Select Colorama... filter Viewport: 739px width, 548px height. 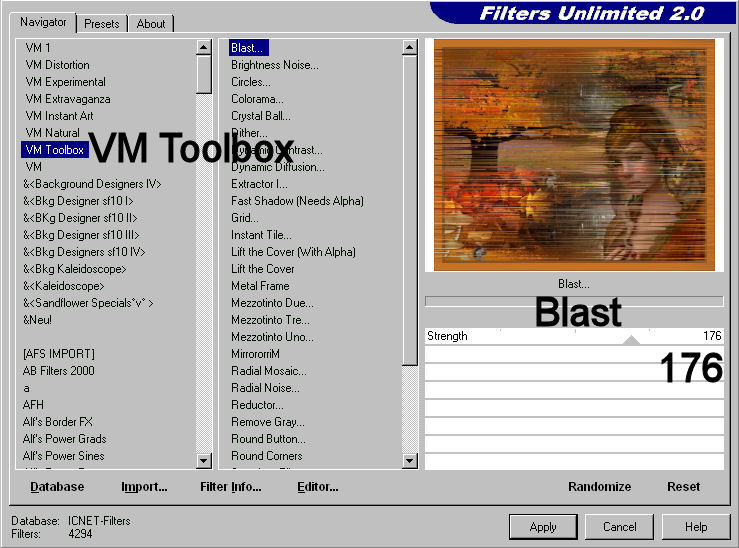[x=257, y=98]
